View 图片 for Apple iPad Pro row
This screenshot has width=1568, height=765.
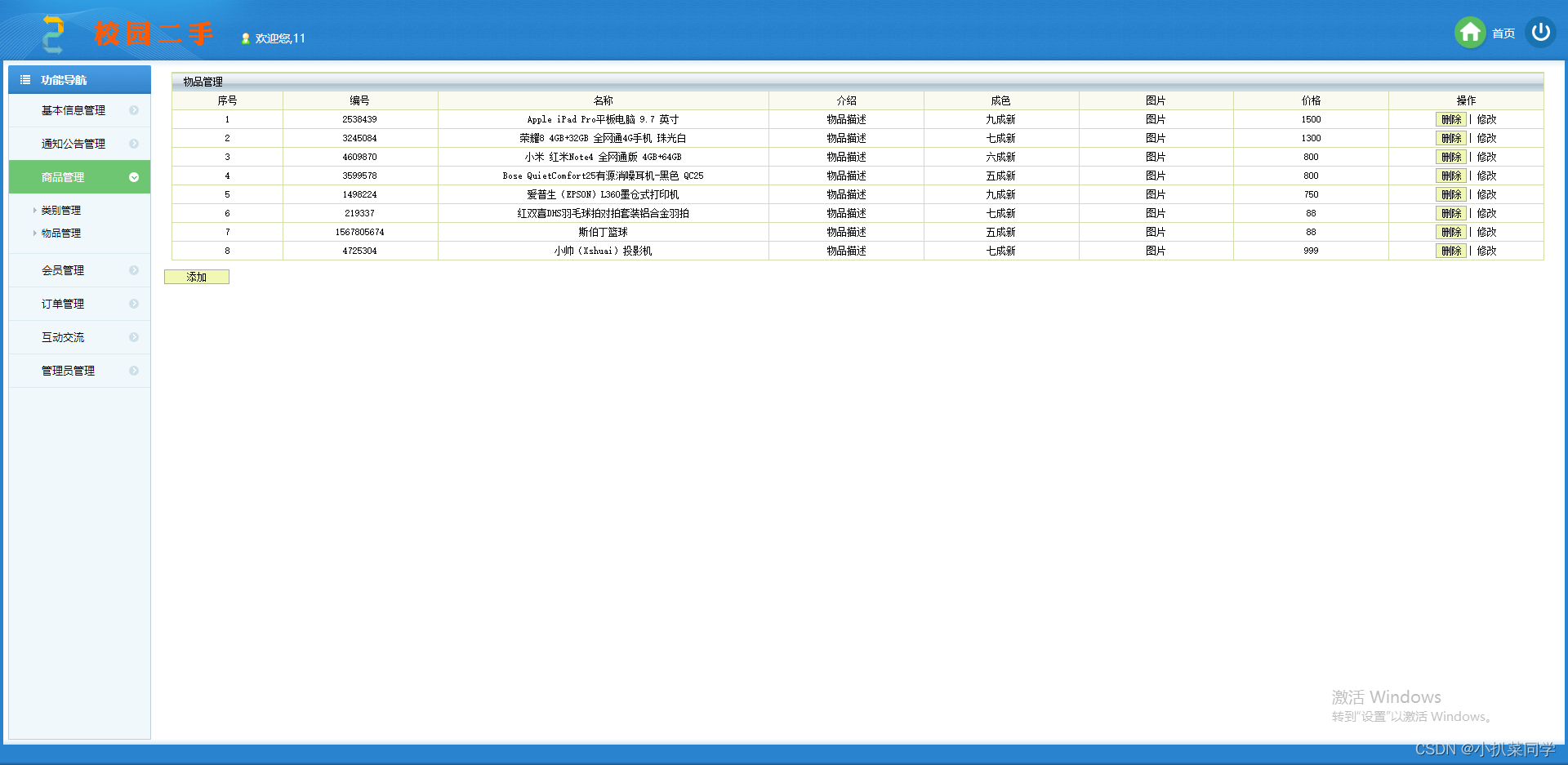pyautogui.click(x=1156, y=119)
